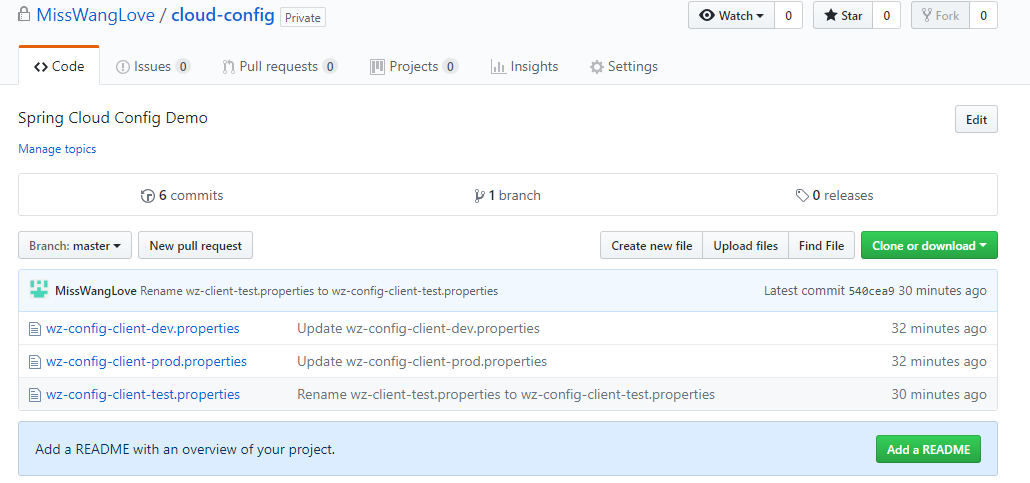Click the commits history clock icon
The width and height of the screenshot is (1030, 483).
[148, 196]
